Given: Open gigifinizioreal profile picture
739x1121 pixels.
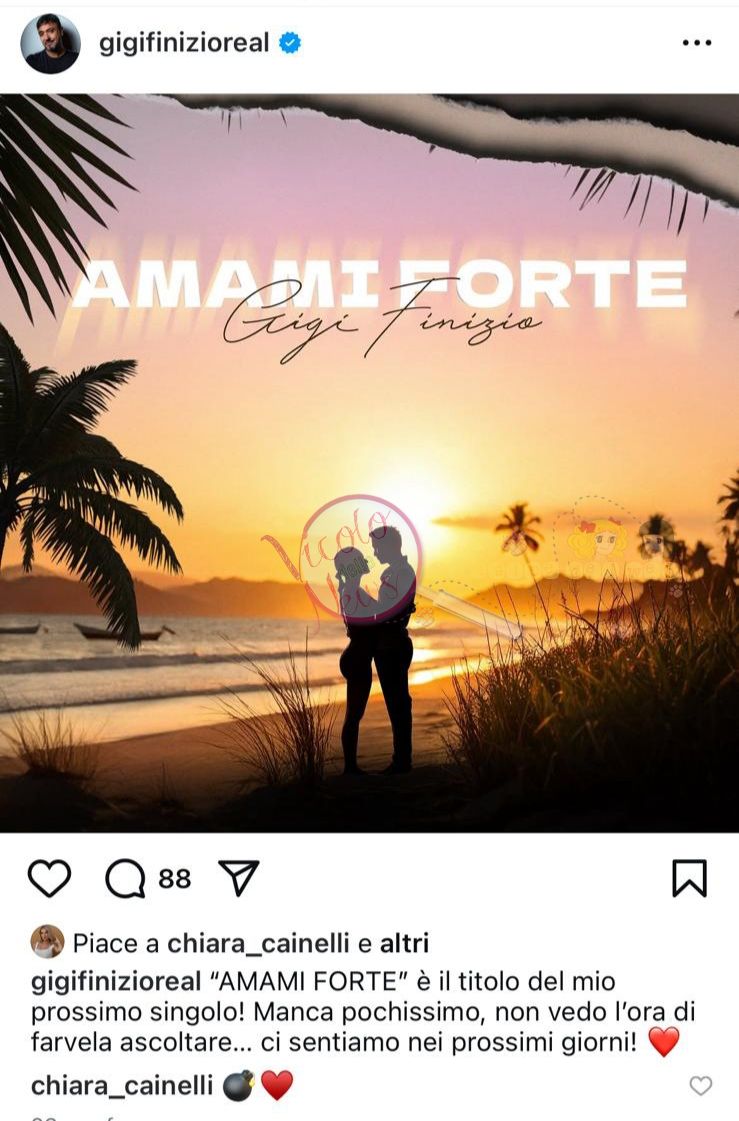Looking at the screenshot, I should [51, 43].
